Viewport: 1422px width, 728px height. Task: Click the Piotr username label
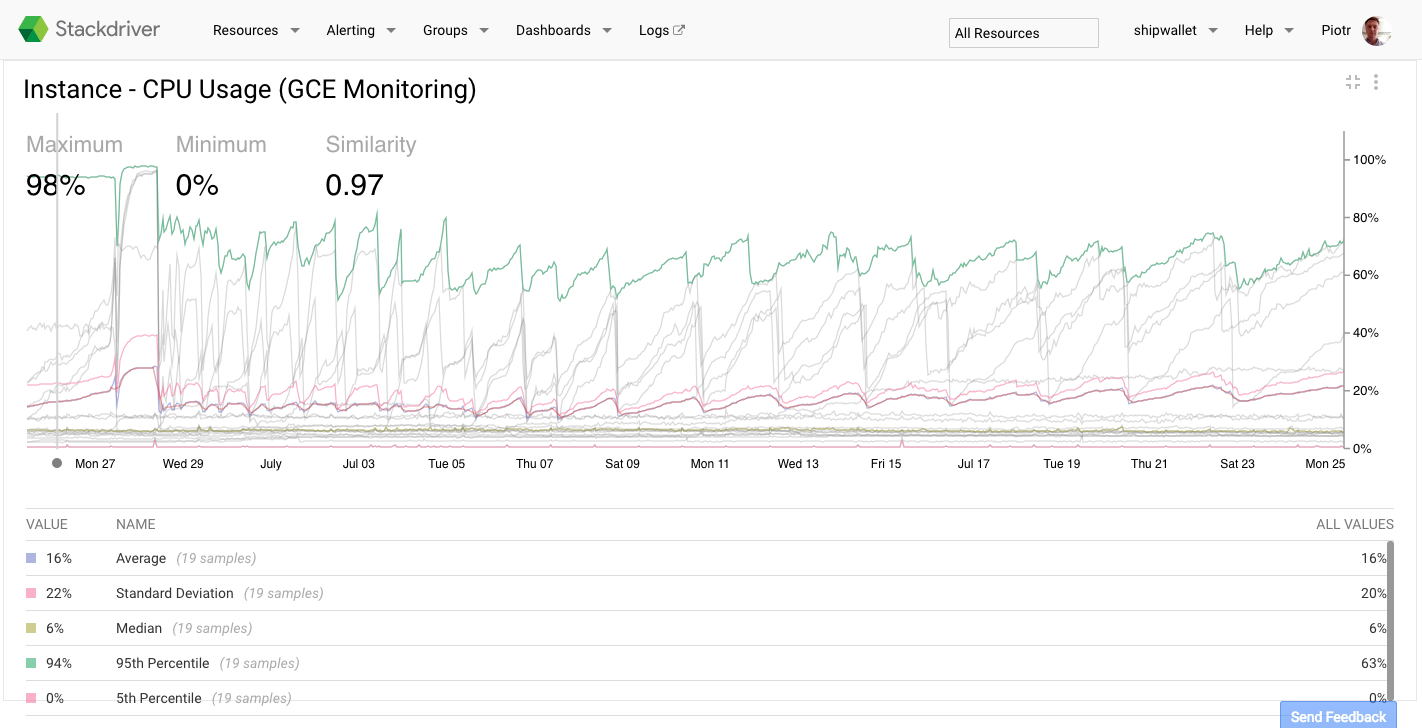point(1335,30)
